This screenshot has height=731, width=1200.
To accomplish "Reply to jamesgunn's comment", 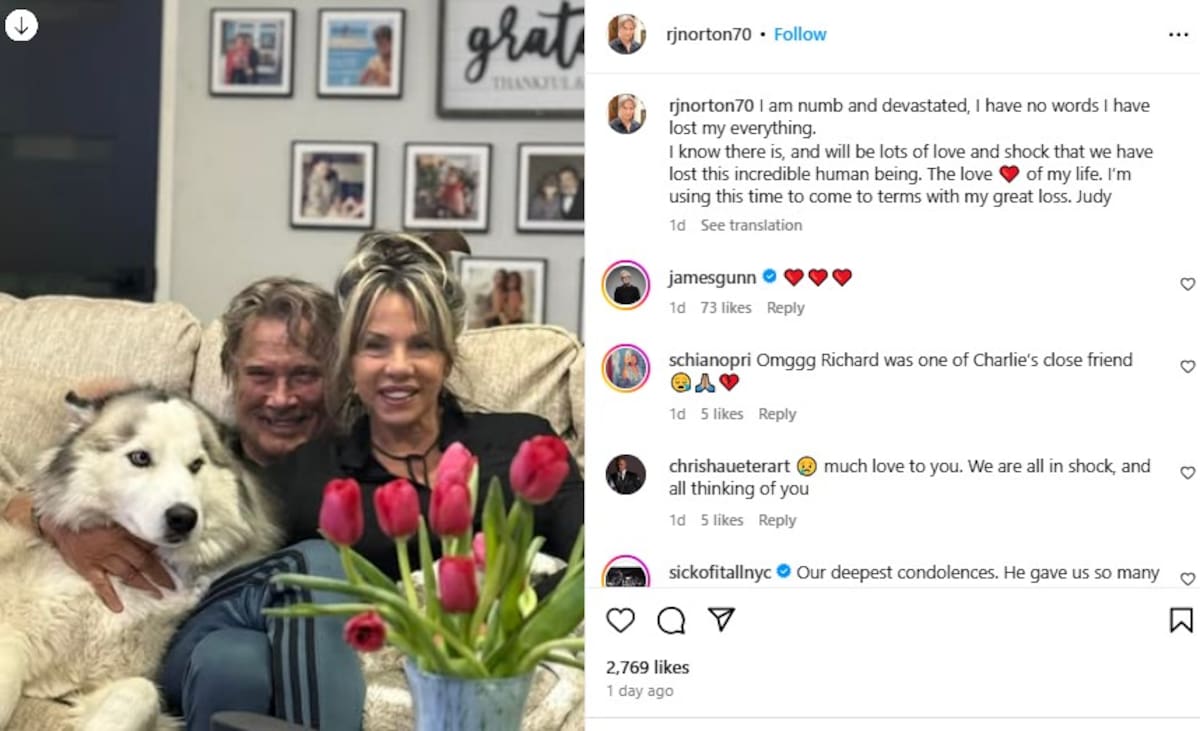I will pyautogui.click(x=785, y=308).
